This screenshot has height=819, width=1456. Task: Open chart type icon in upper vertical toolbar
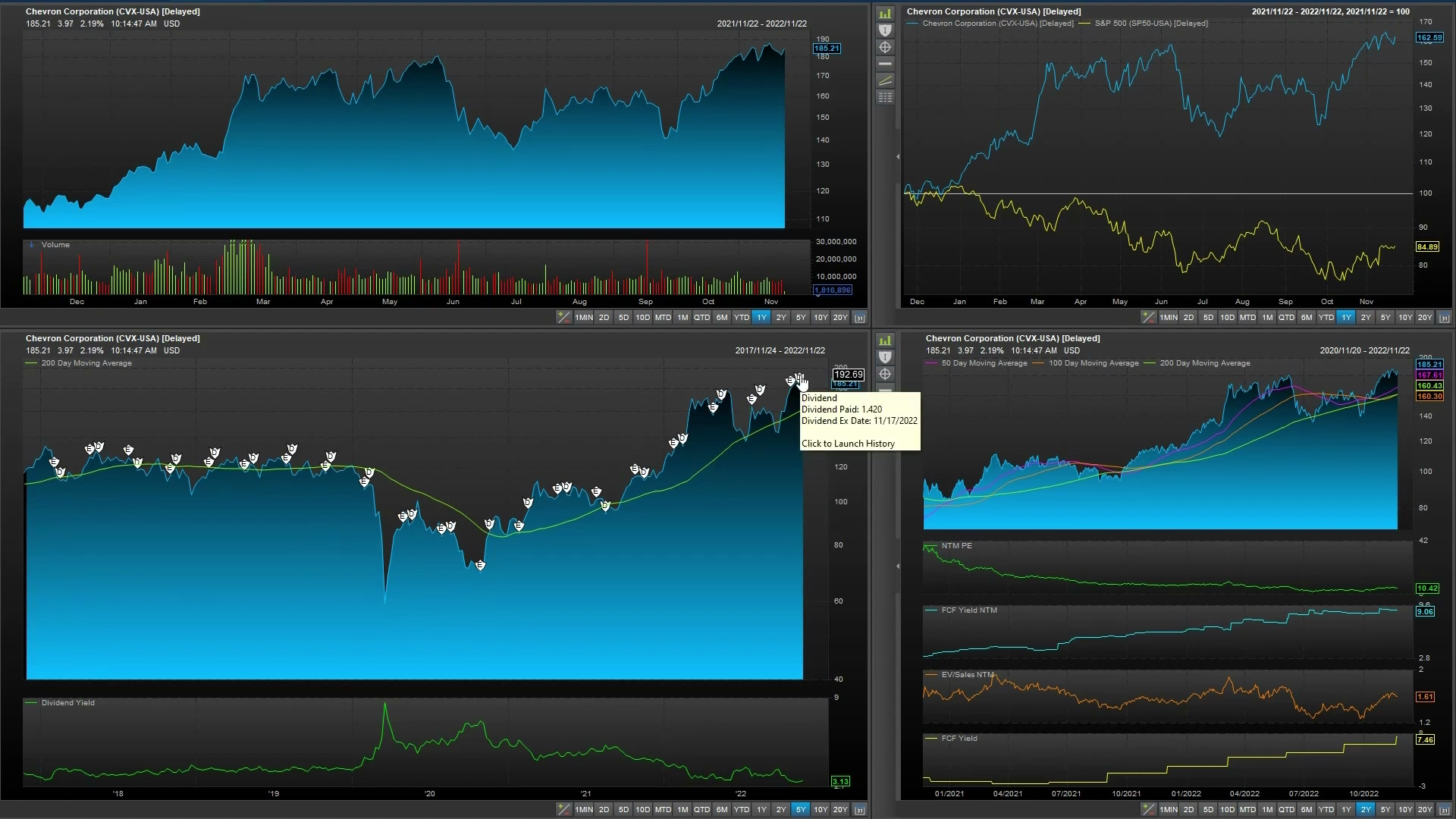885,14
